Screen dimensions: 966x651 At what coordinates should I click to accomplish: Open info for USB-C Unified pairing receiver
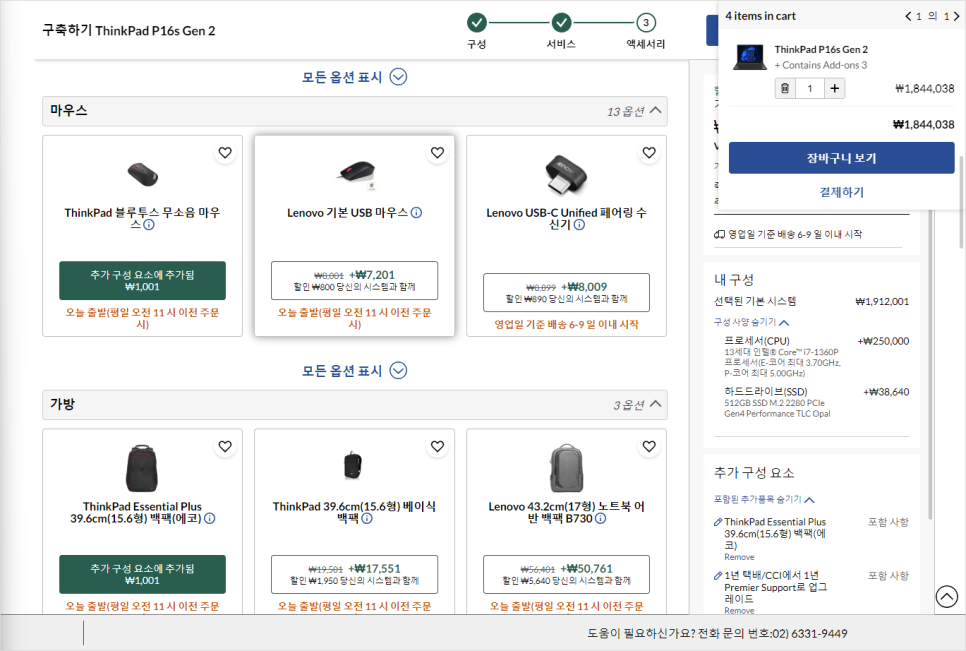(x=579, y=225)
